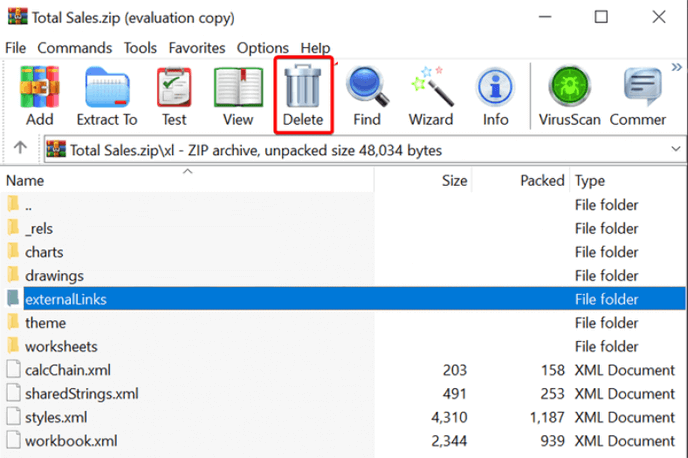Viewport: 688px width, 458px height.
Task: Close the Total Sales.zip window
Action: [x=659, y=17]
